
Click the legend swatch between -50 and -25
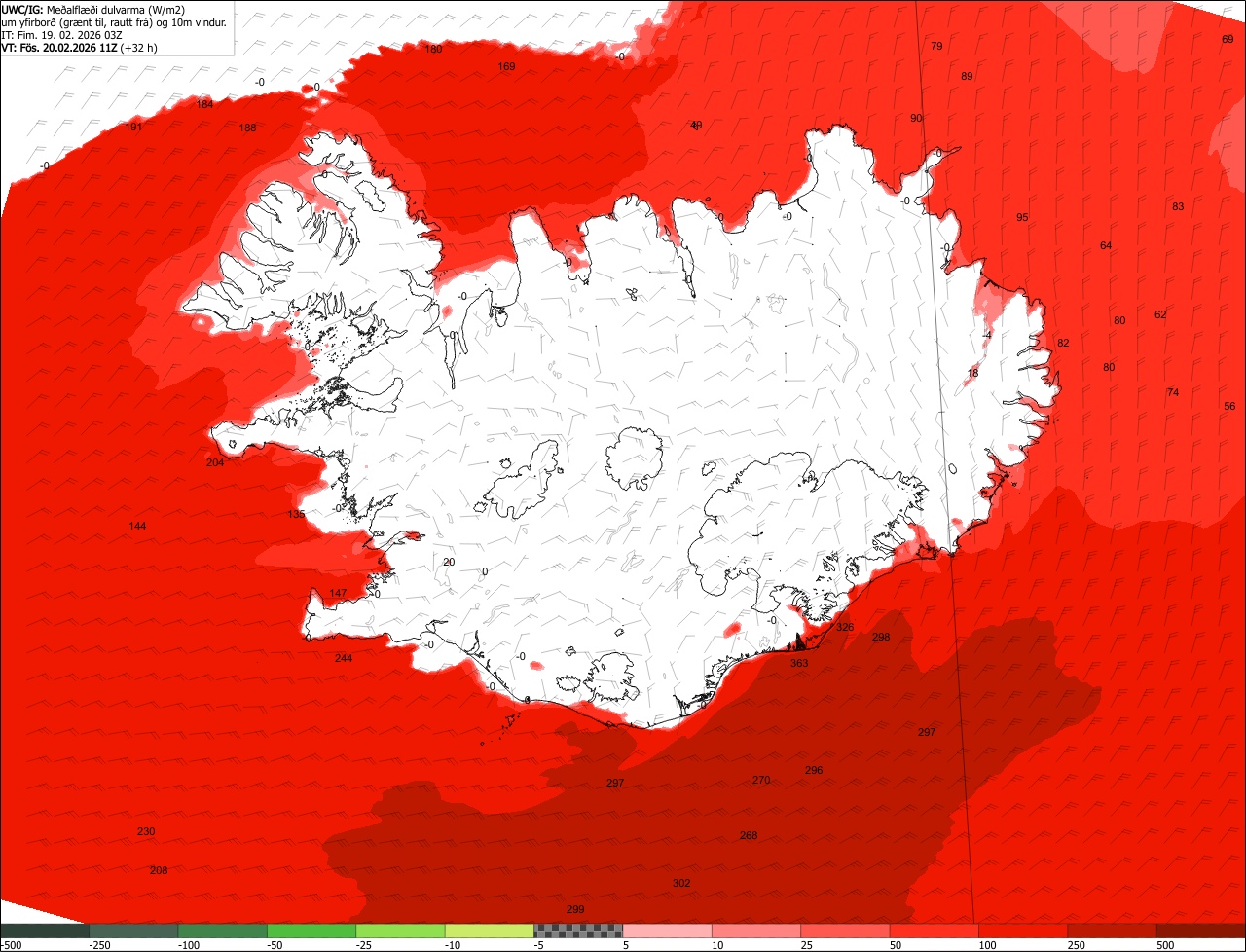[311, 931]
